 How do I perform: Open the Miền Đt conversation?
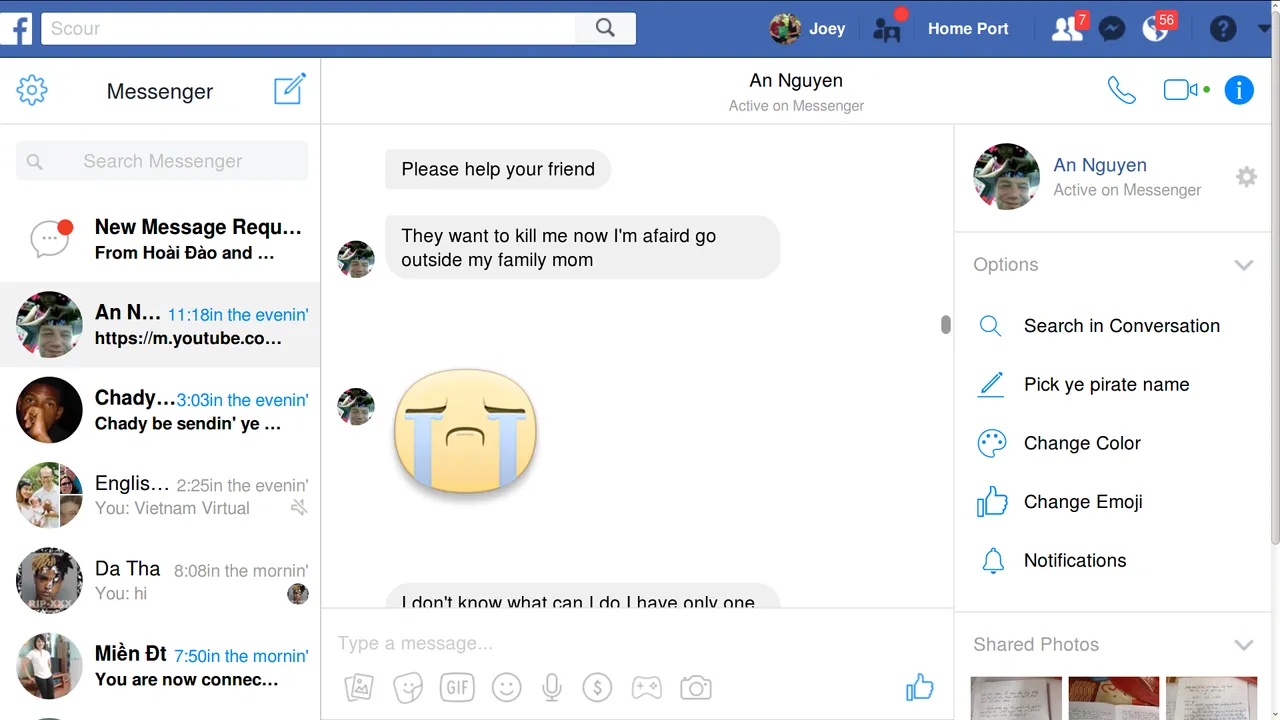click(160, 666)
